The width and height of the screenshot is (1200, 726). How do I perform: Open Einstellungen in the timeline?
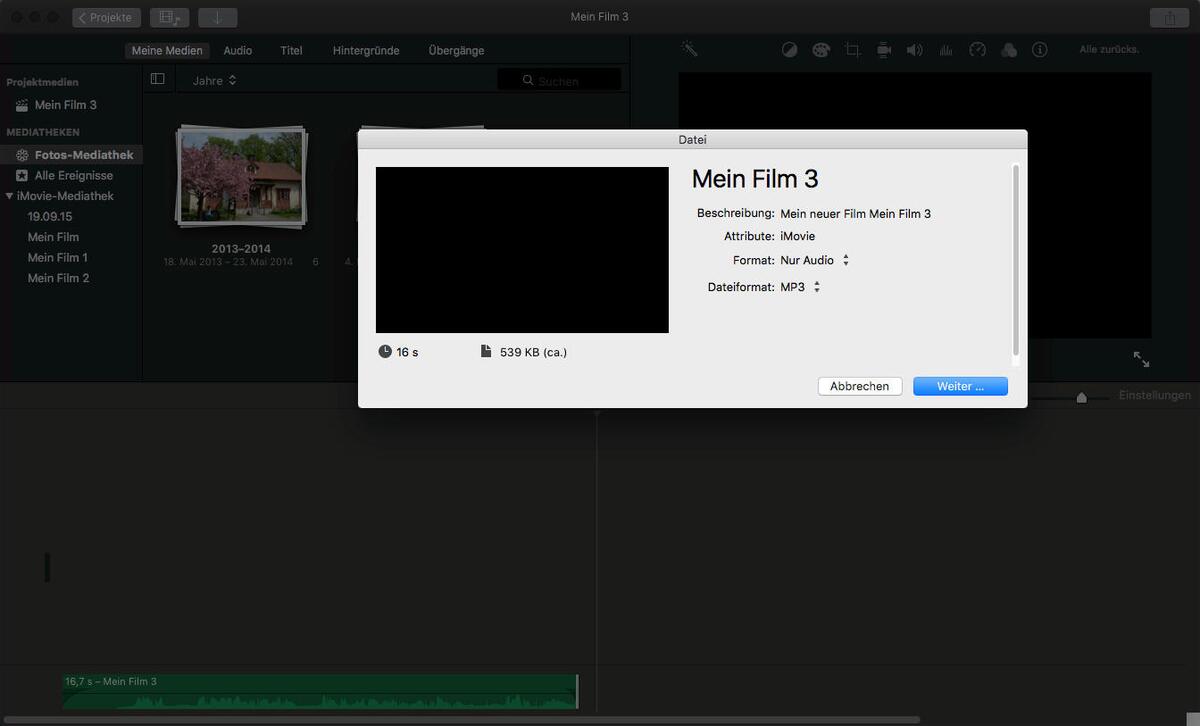(1155, 395)
